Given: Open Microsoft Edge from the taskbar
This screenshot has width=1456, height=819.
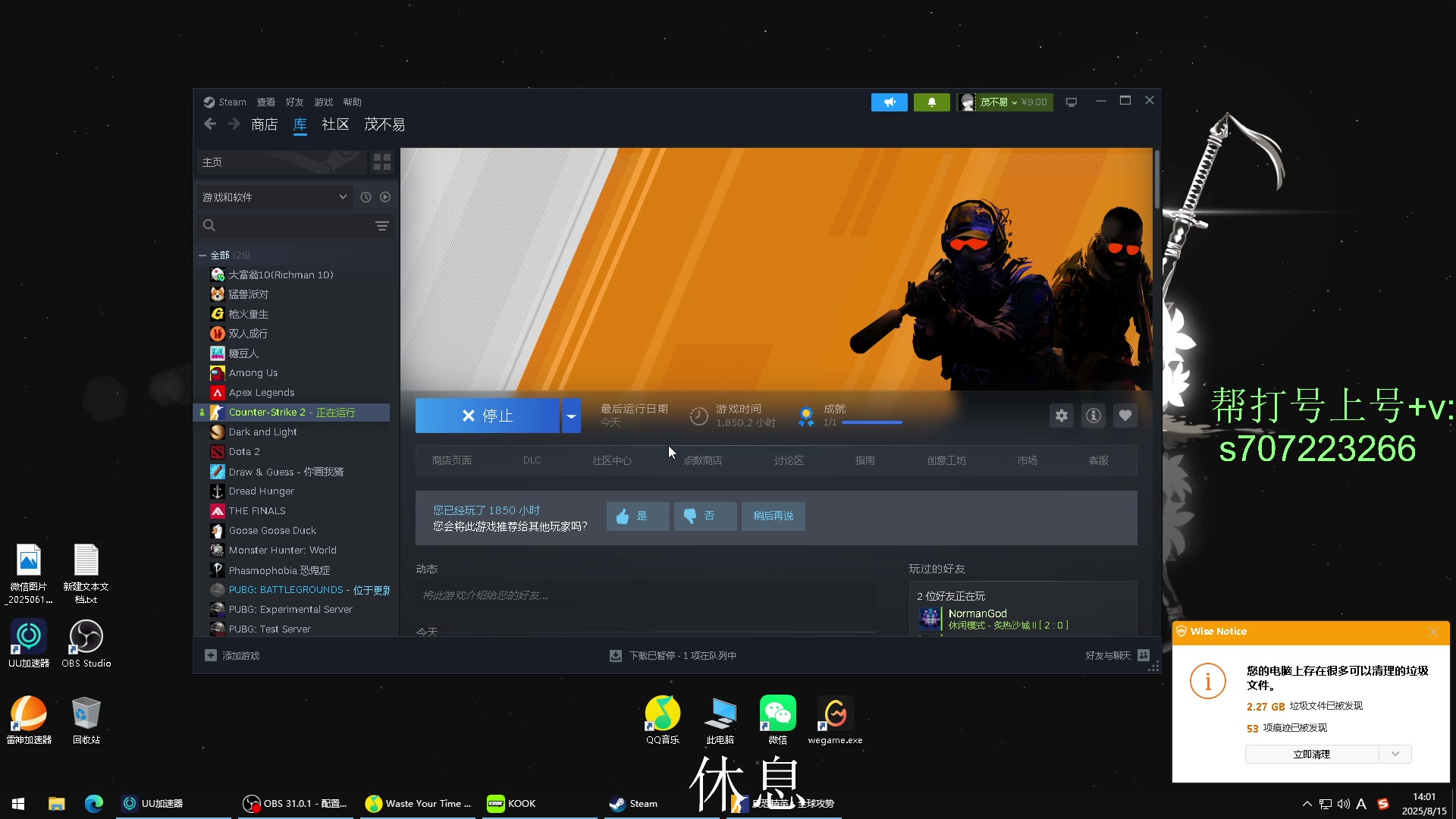Looking at the screenshot, I should [94, 804].
